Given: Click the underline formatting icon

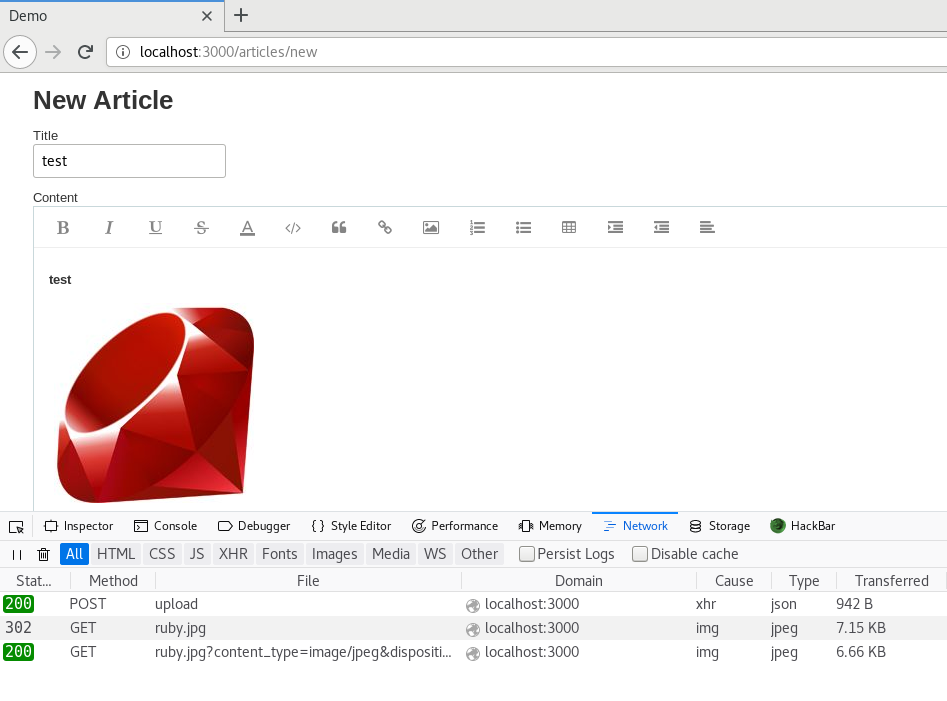Looking at the screenshot, I should click(x=155, y=228).
